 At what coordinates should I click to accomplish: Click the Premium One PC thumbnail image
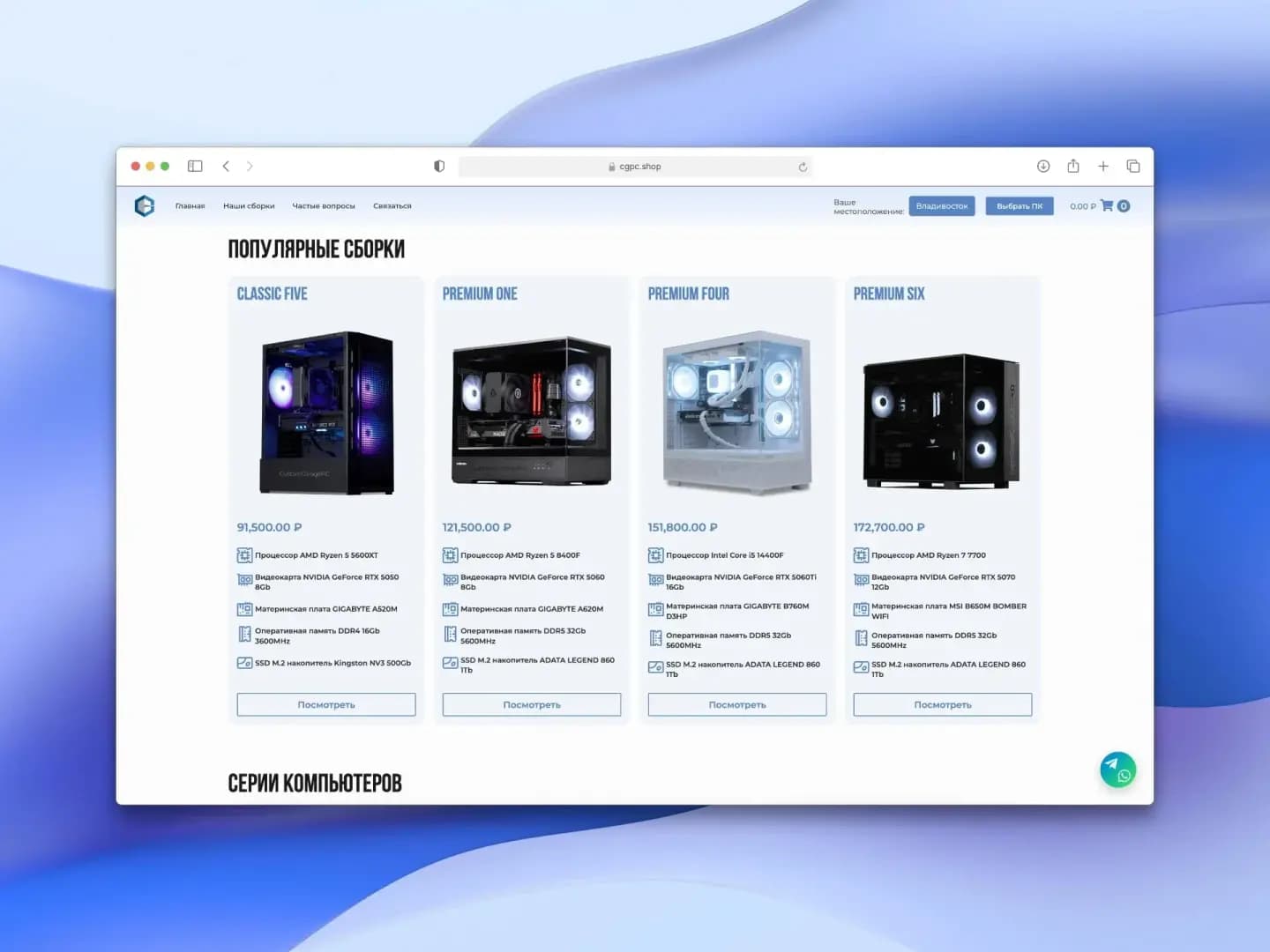[x=531, y=411]
